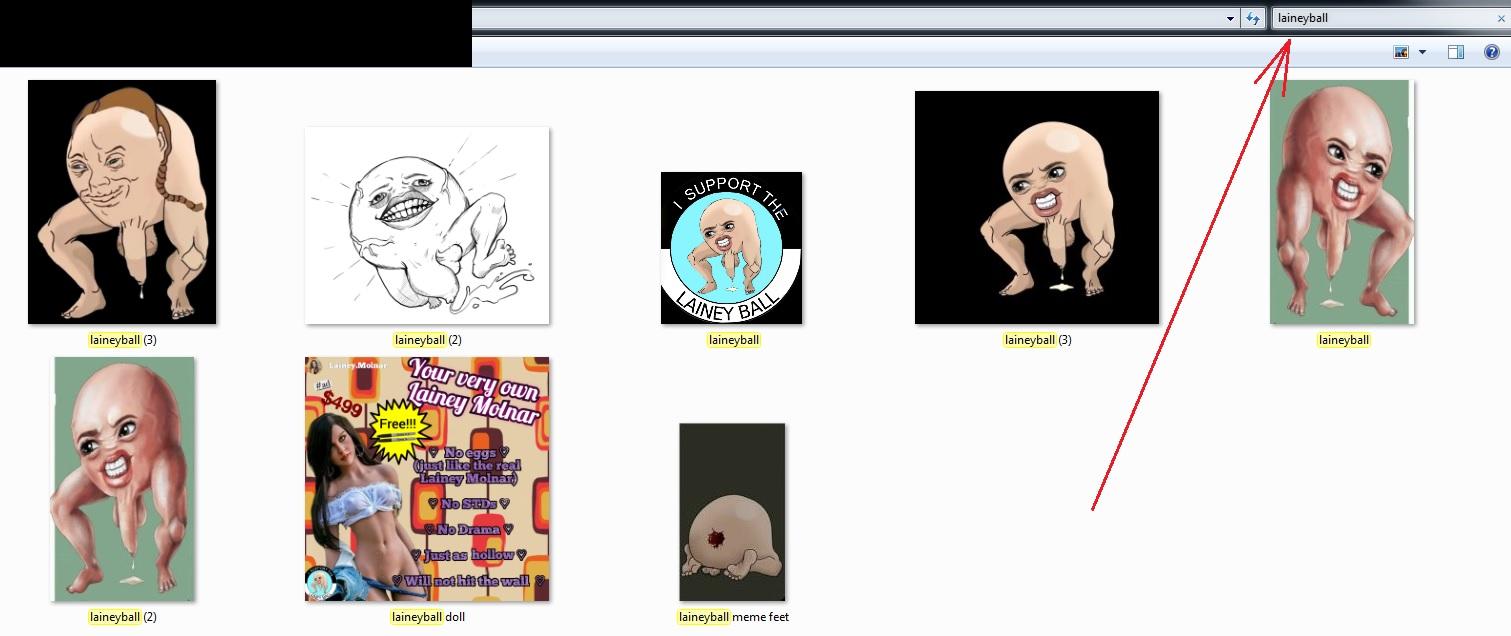Select the braided-hair figure thumbnail on black
This screenshot has width=1511, height=636.
tap(122, 202)
